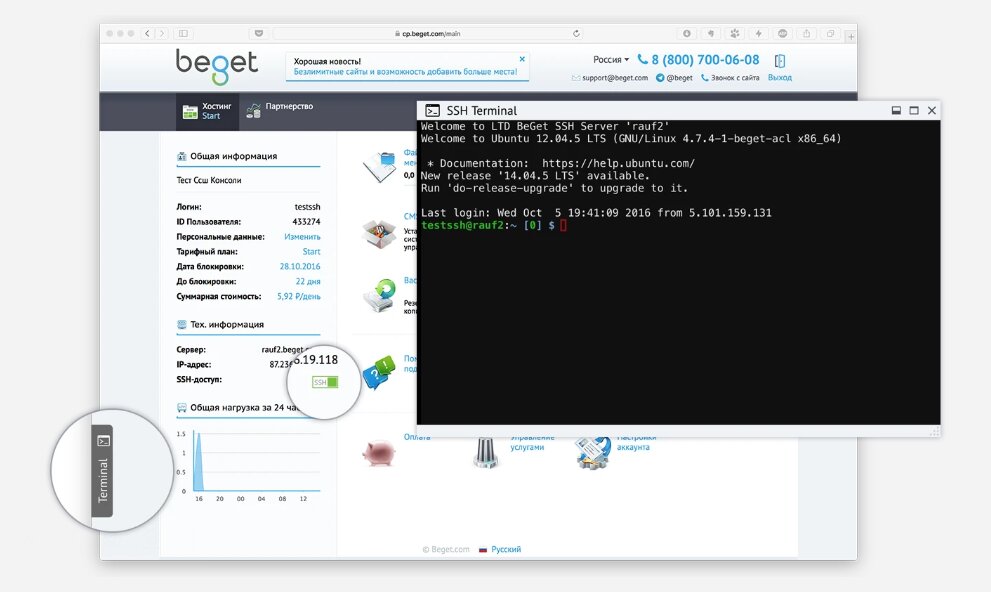
Task: Maximize the SSH Terminal window
Action: [914, 111]
